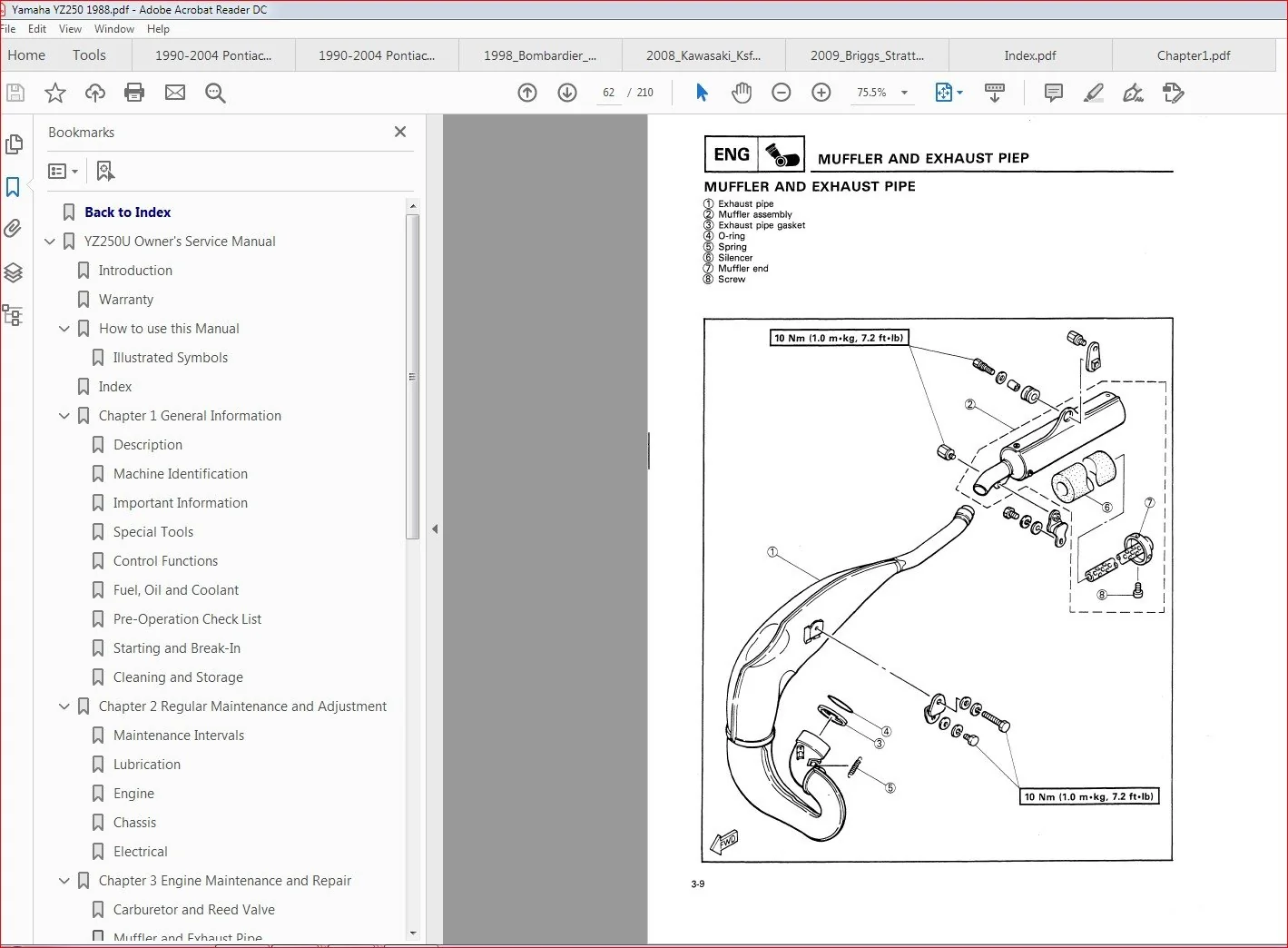Screen dimensions: 1288x948
Task: Open the attachments paperclip panel
Action: pyautogui.click(x=13, y=229)
